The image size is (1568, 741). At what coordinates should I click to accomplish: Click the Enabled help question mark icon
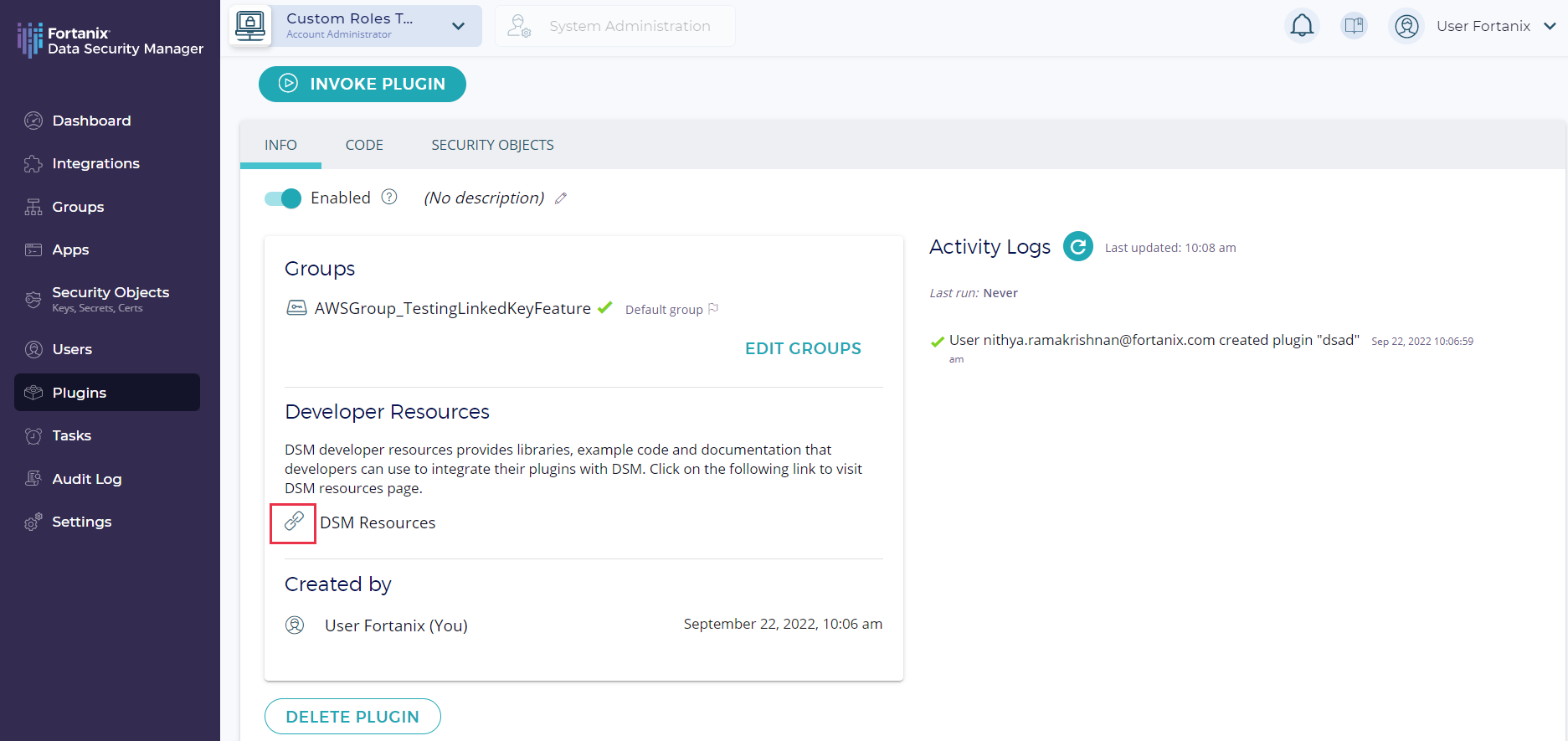pos(389,198)
